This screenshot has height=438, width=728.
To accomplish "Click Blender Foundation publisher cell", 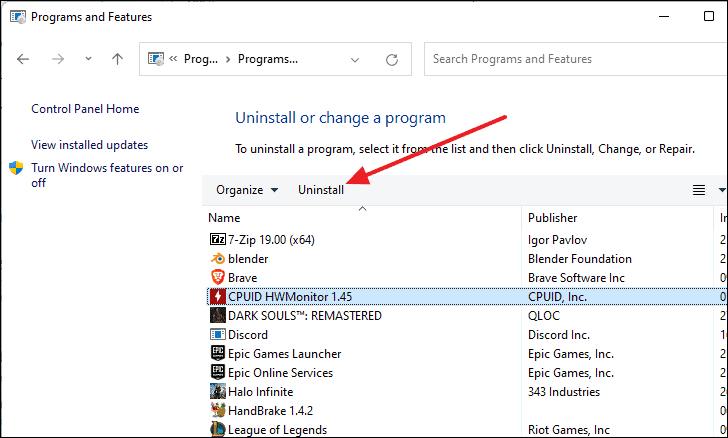I will coord(580,259).
